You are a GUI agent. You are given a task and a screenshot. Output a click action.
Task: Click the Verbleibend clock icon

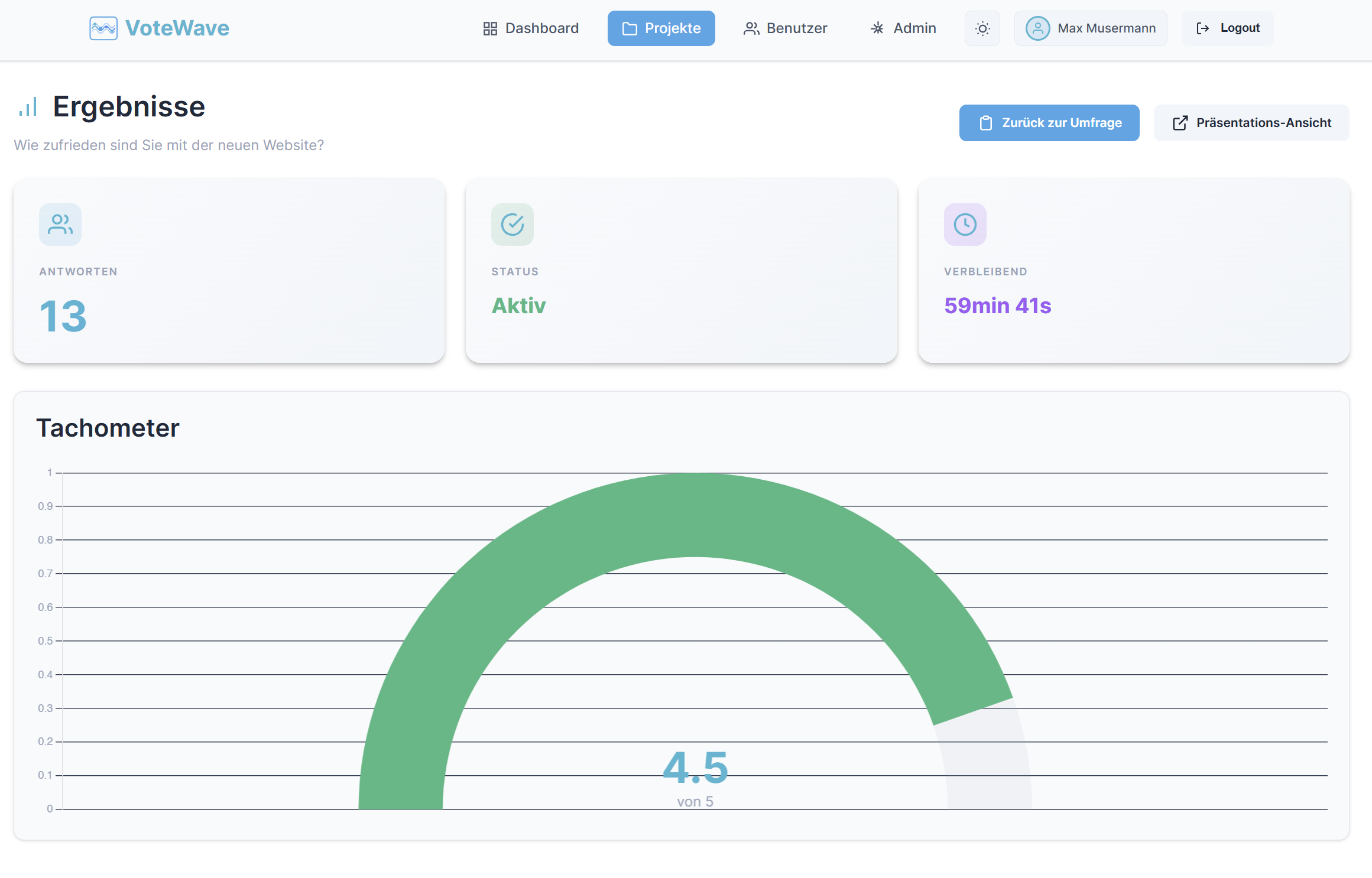[x=965, y=225]
